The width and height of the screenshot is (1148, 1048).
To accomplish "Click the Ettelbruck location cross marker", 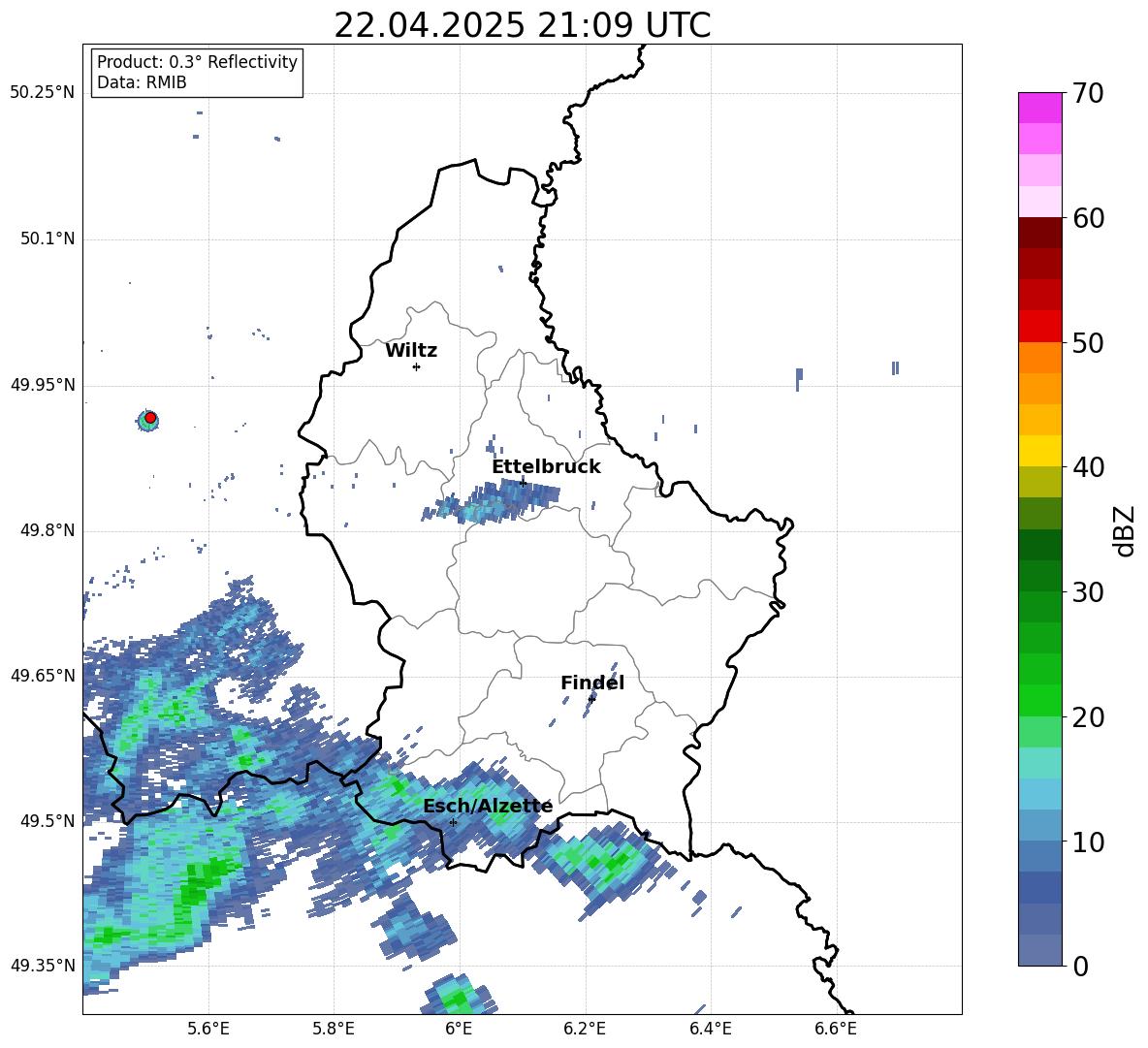I will point(523,483).
